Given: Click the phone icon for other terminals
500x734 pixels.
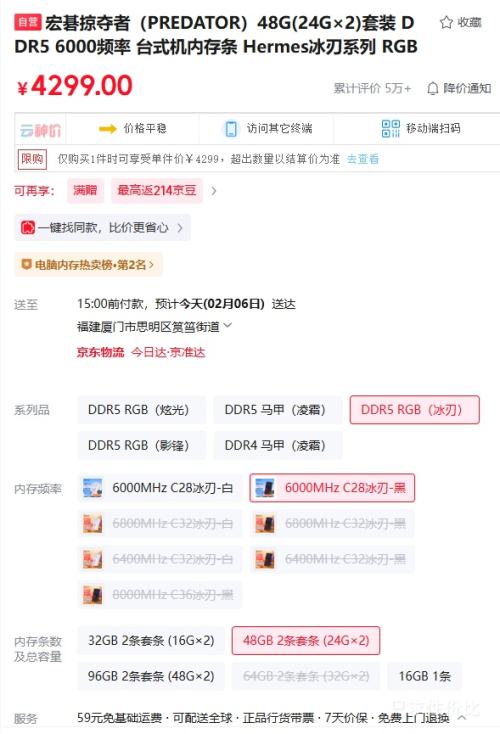Looking at the screenshot, I should coord(231,129).
